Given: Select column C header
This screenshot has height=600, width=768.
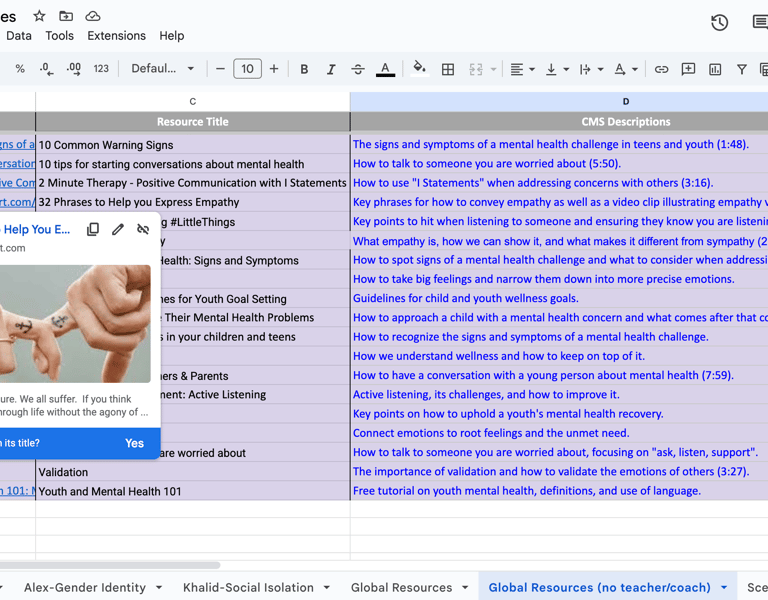Looking at the screenshot, I should tap(192, 101).
